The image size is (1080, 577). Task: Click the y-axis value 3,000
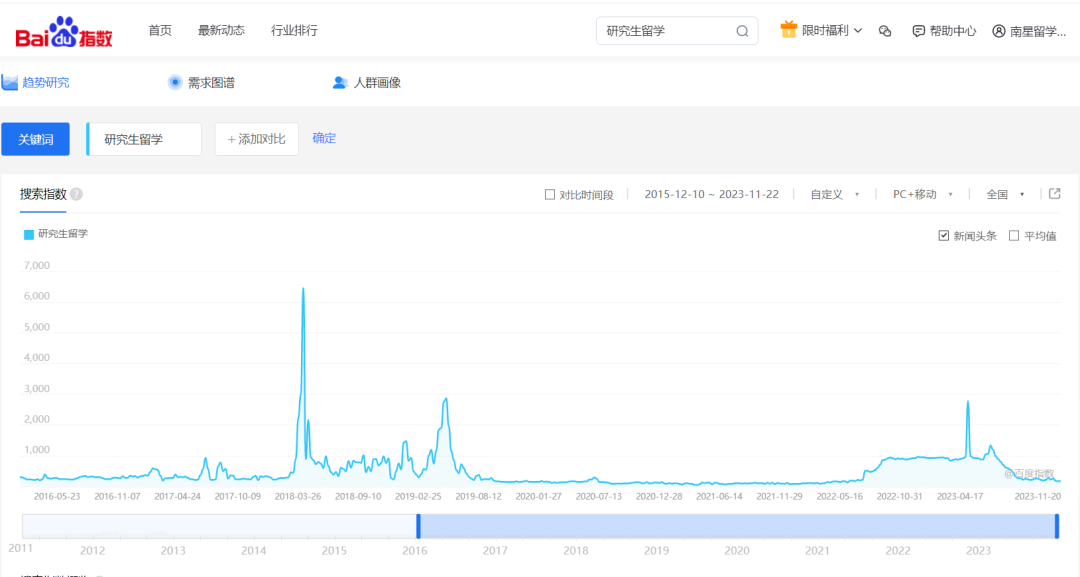click(x=37, y=388)
